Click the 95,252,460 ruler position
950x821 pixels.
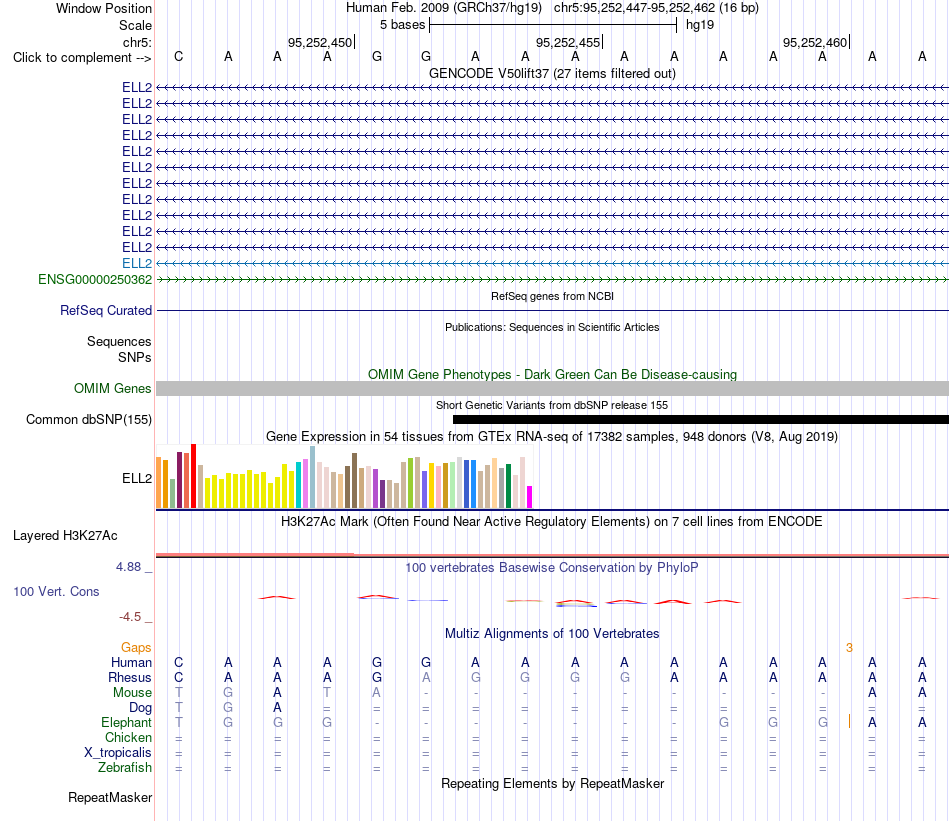pyautogui.click(x=815, y=42)
